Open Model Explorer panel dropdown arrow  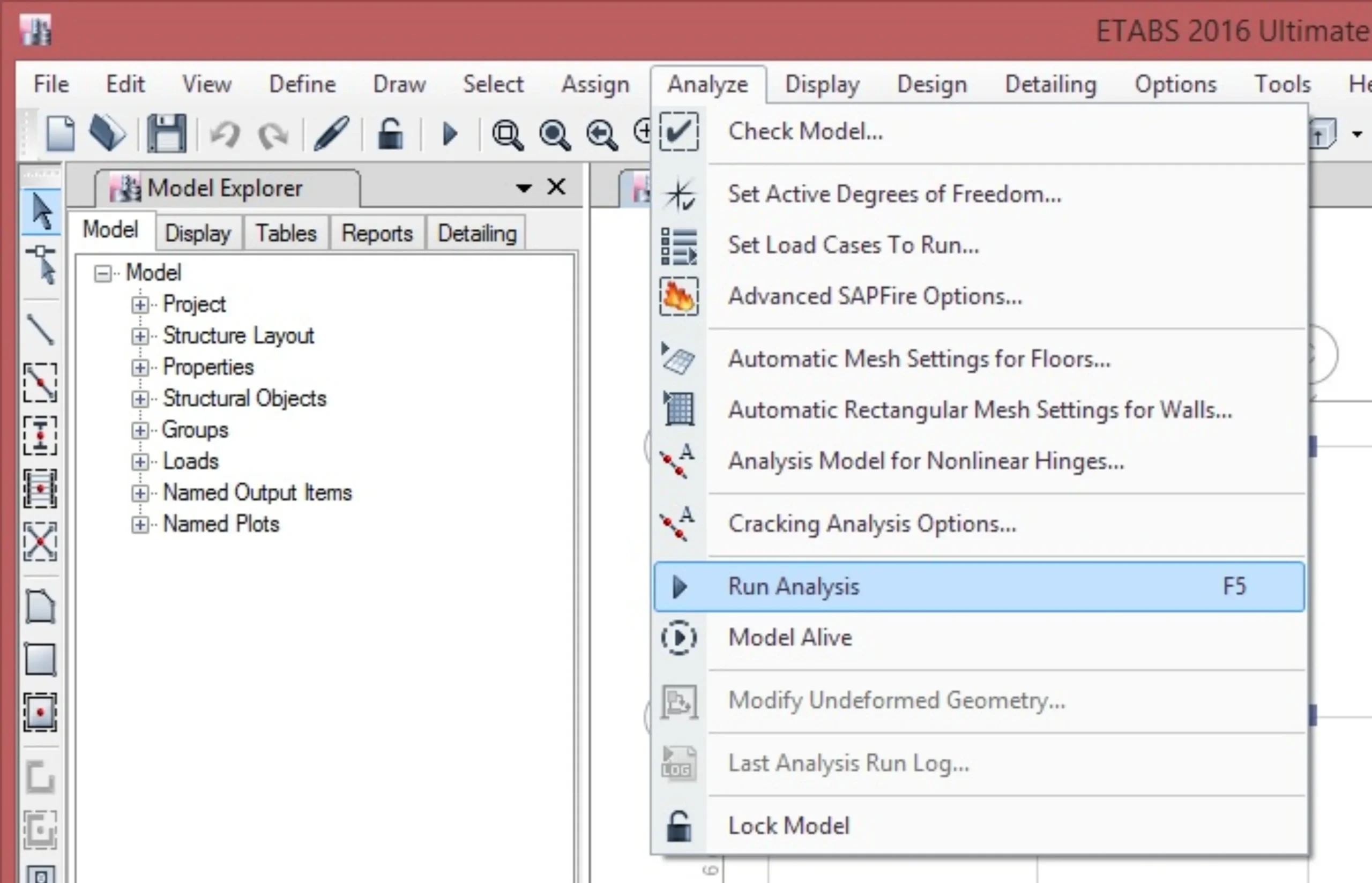pos(524,188)
